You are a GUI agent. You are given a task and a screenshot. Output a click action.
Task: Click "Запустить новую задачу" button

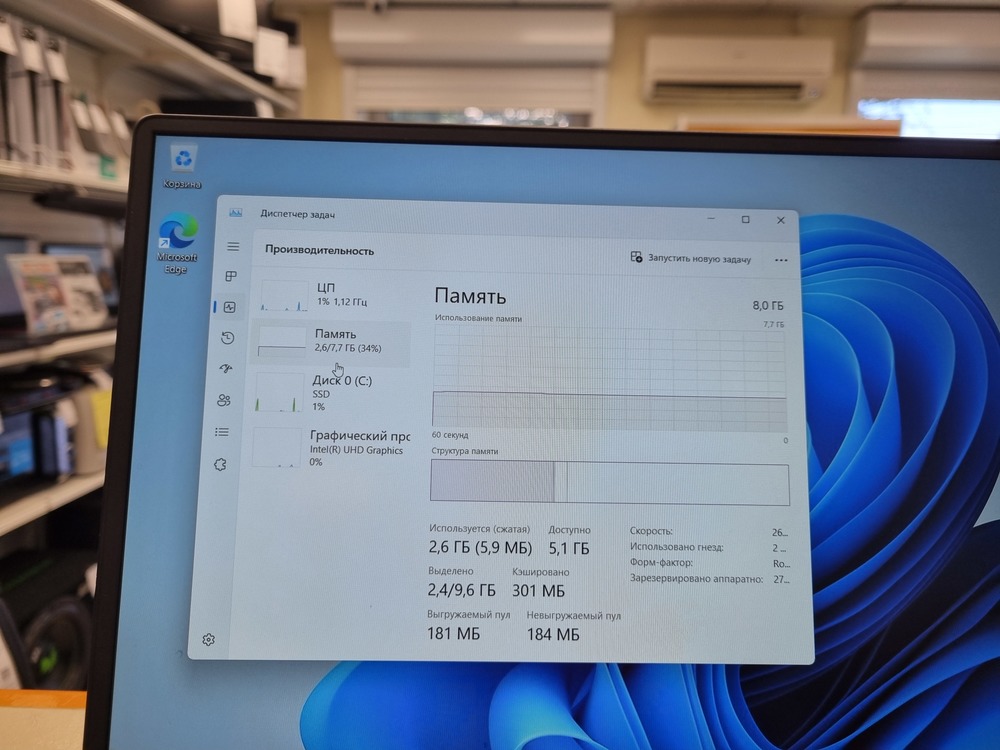click(x=690, y=258)
